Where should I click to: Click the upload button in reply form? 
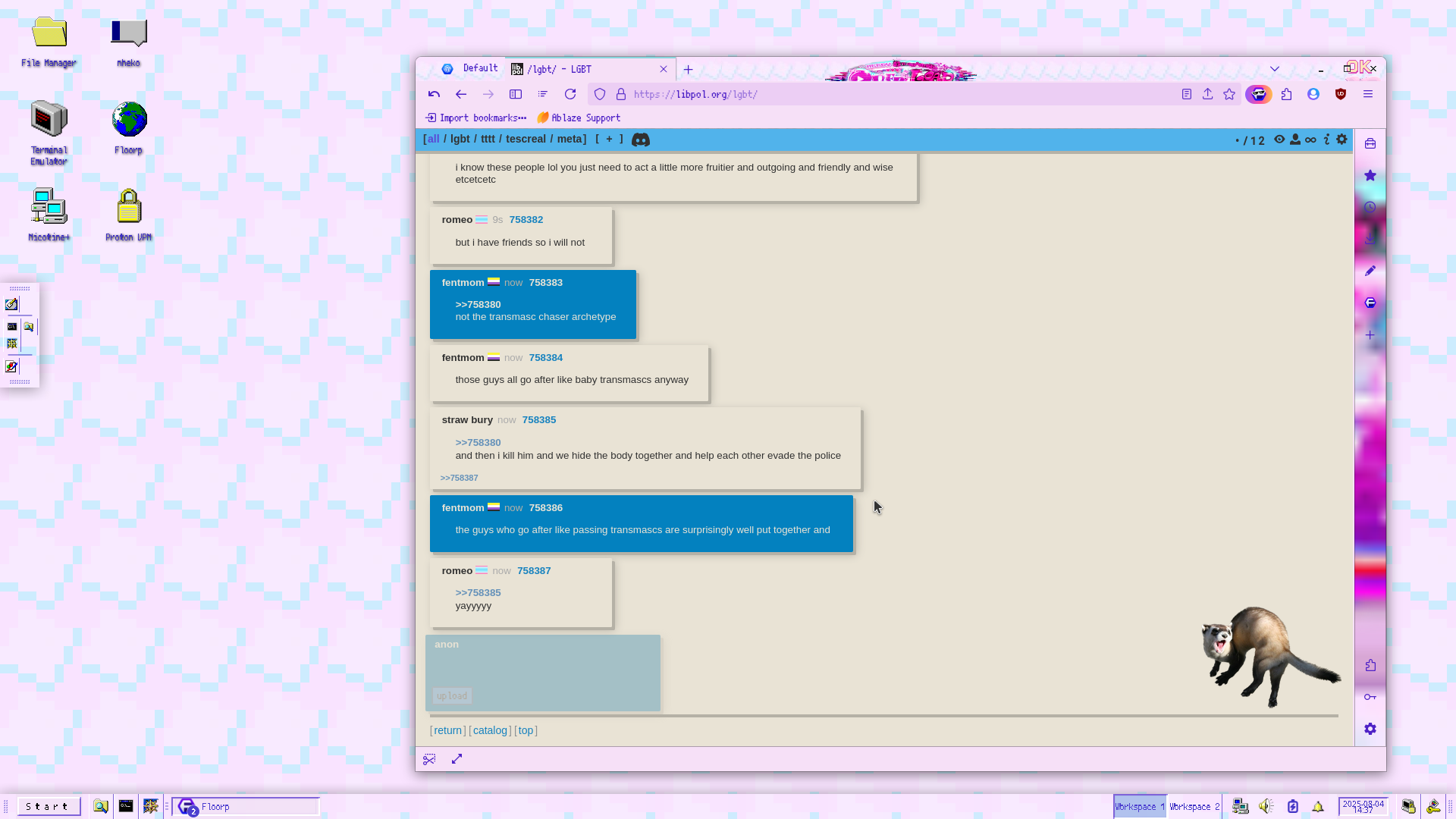click(x=452, y=695)
